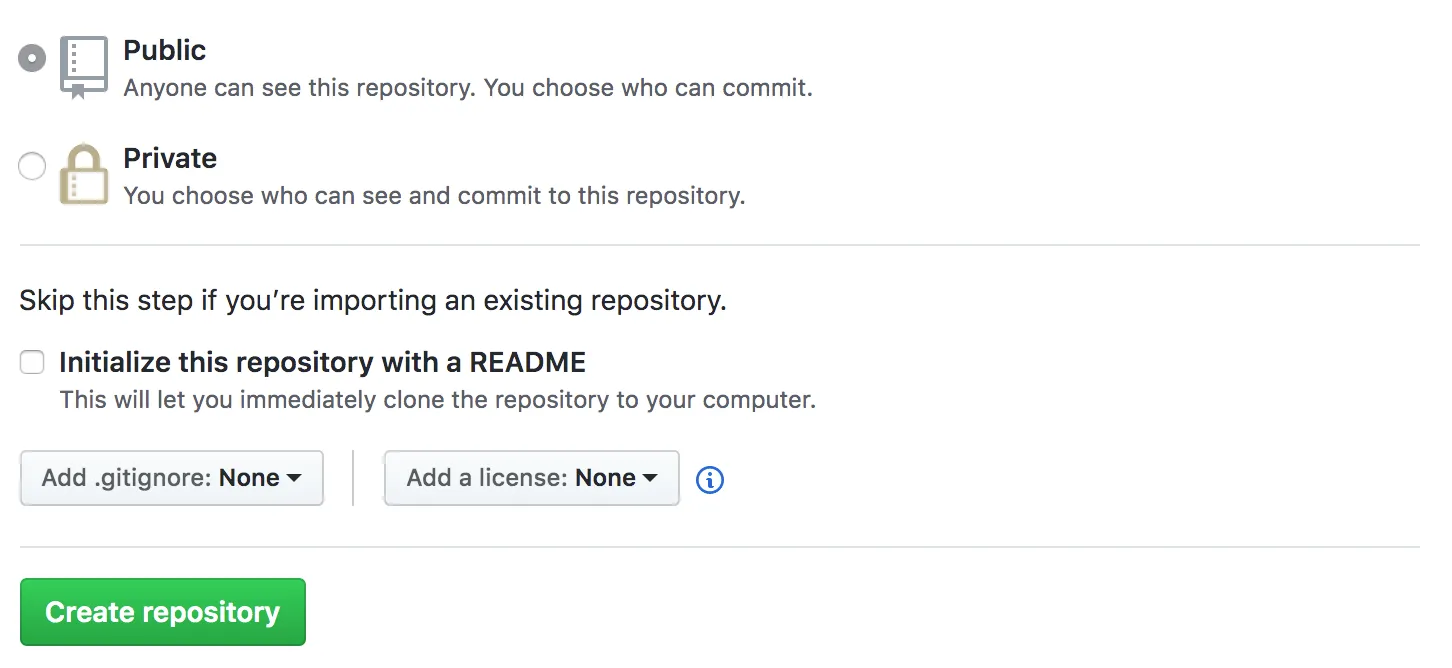This screenshot has height=668, width=1452.
Task: Click the 'None' value in .gitignore selector
Action: point(249,478)
